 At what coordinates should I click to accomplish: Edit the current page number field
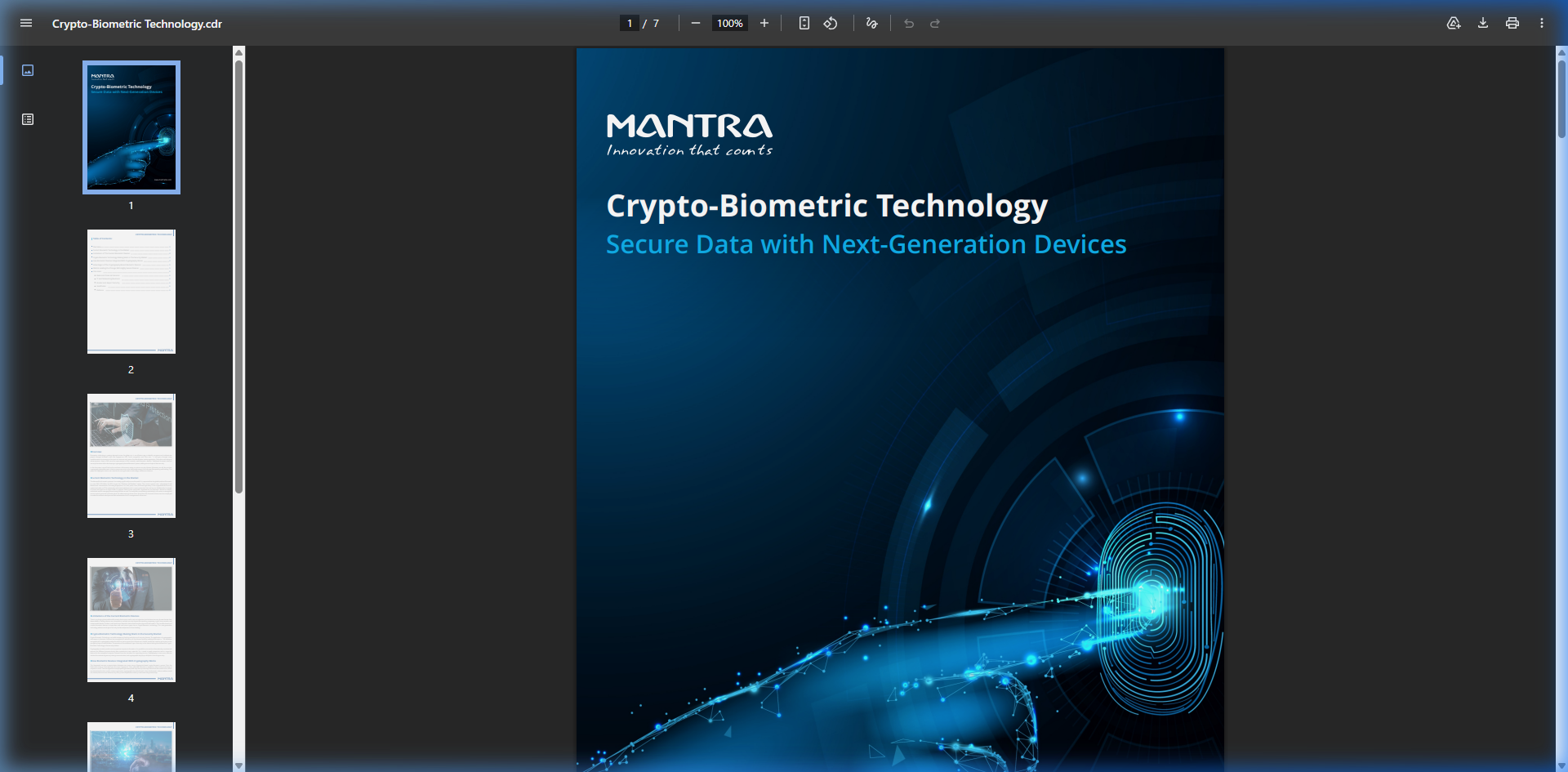pyautogui.click(x=630, y=23)
